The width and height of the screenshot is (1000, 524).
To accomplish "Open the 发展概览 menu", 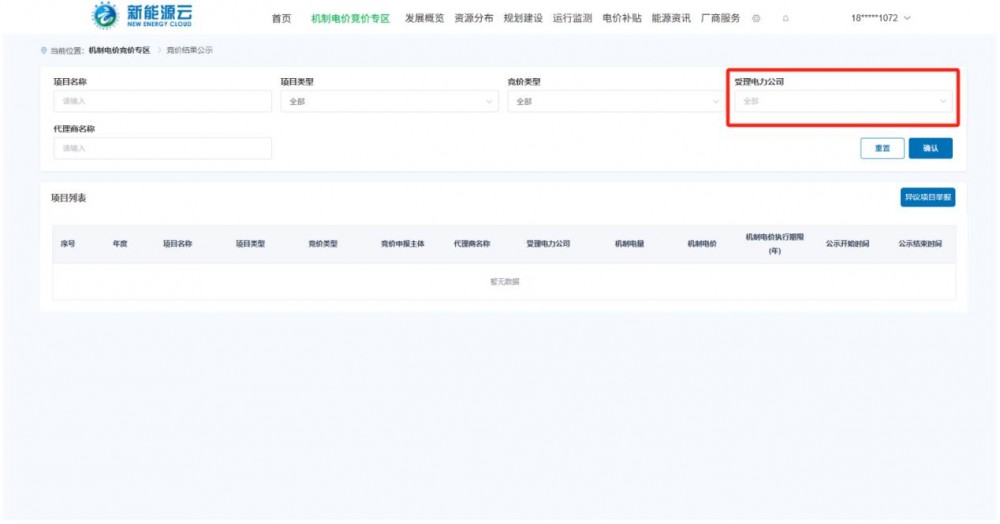I will point(424,18).
